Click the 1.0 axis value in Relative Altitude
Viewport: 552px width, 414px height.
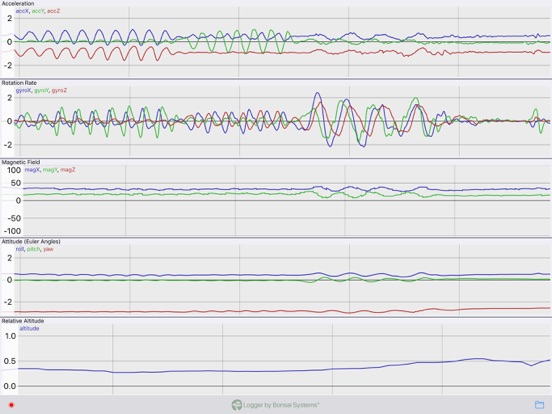click(10, 336)
